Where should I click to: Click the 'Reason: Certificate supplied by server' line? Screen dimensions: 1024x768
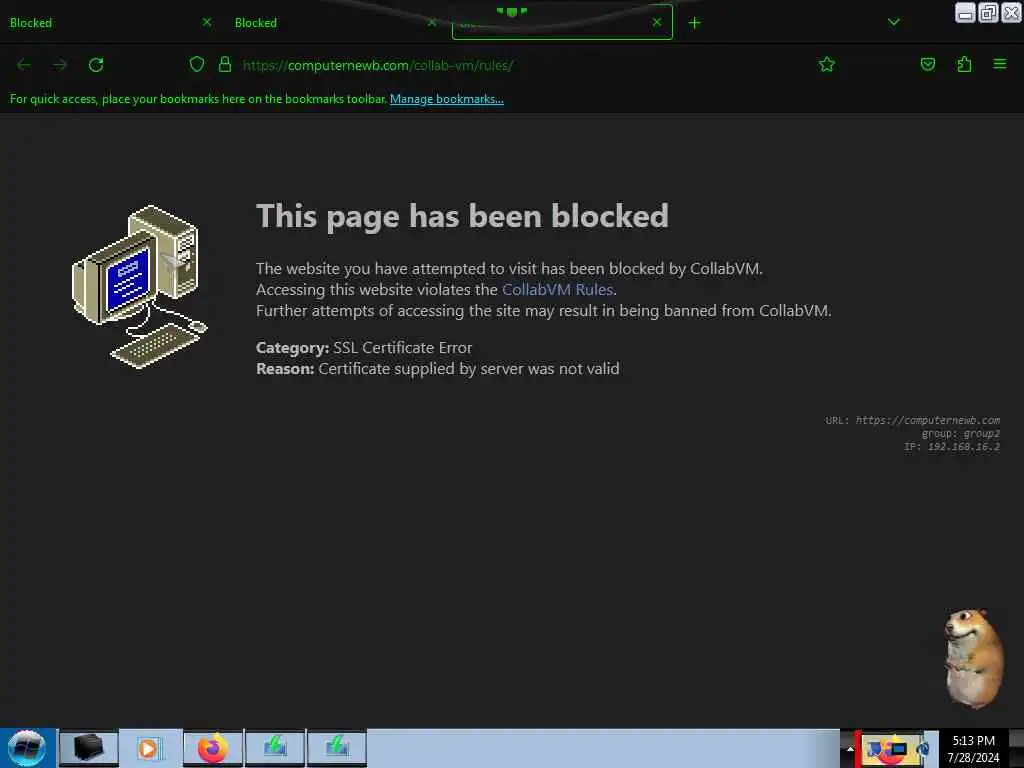[x=438, y=368]
